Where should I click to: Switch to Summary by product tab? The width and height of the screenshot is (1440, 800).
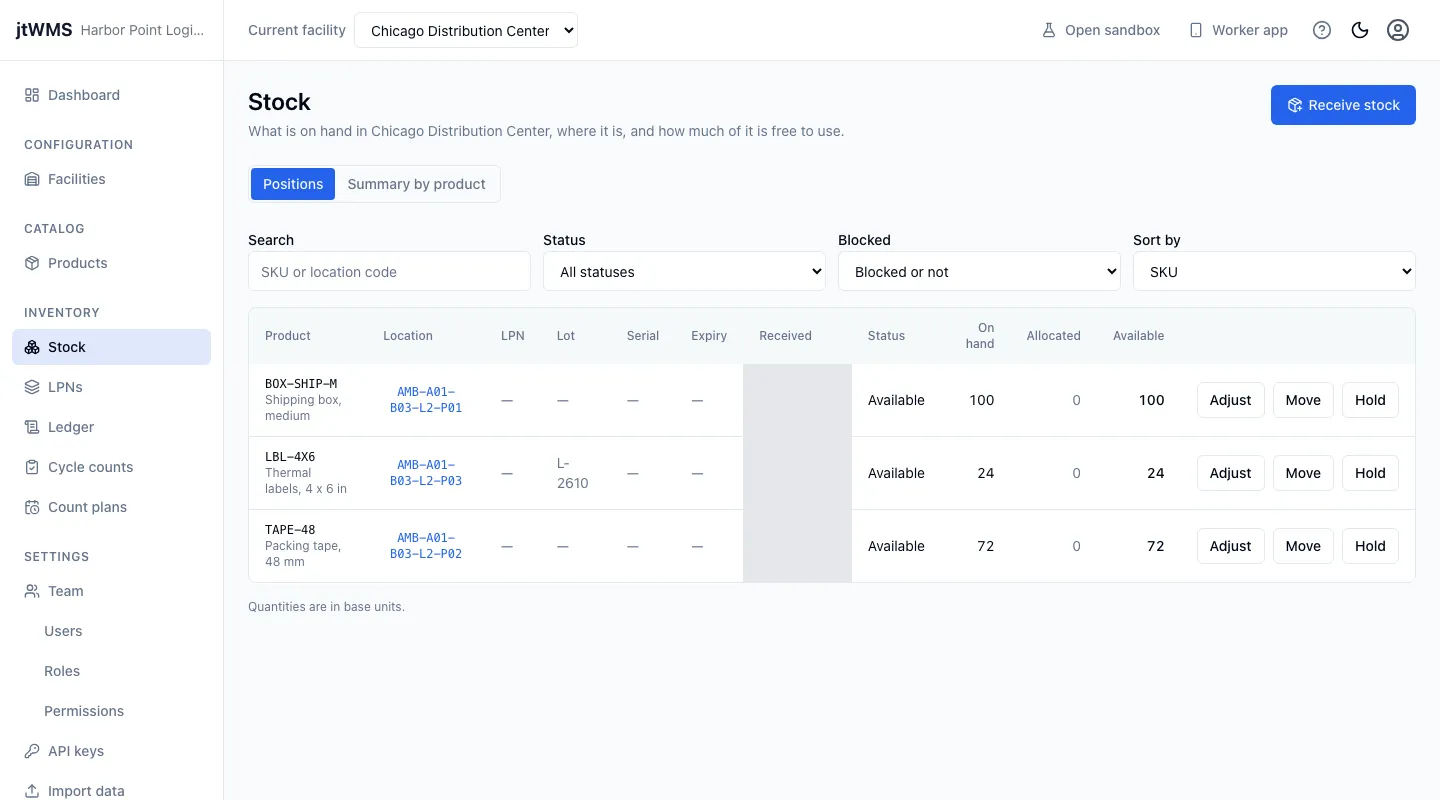[416, 184]
